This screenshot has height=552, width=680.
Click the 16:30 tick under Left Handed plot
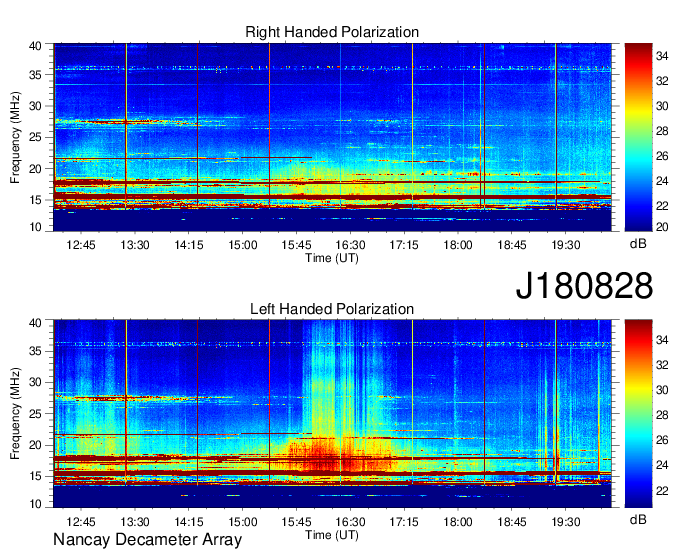[x=350, y=522]
